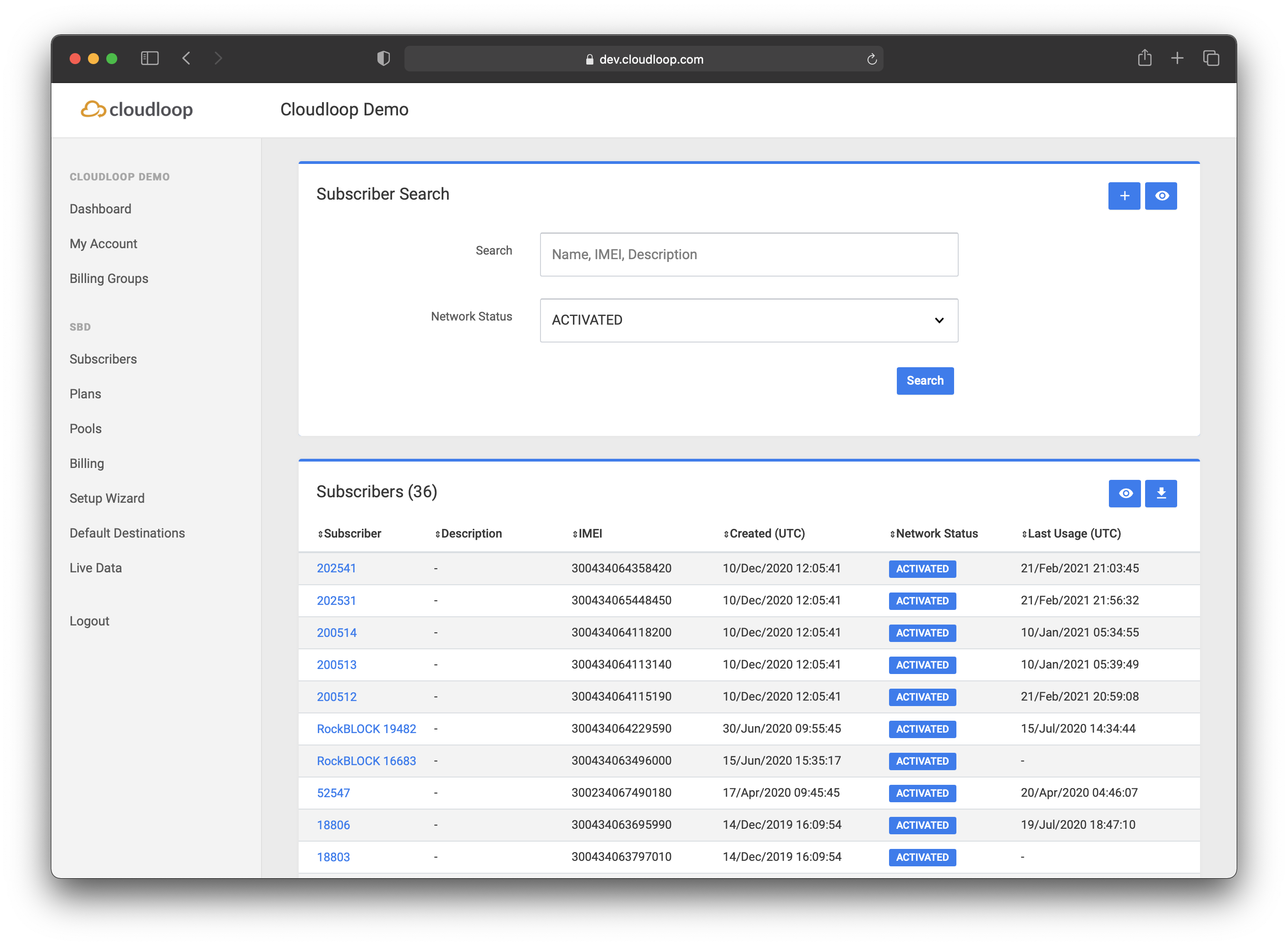Open Plans in the sidebar
Image resolution: width=1288 pixels, height=946 pixels.
pos(85,394)
